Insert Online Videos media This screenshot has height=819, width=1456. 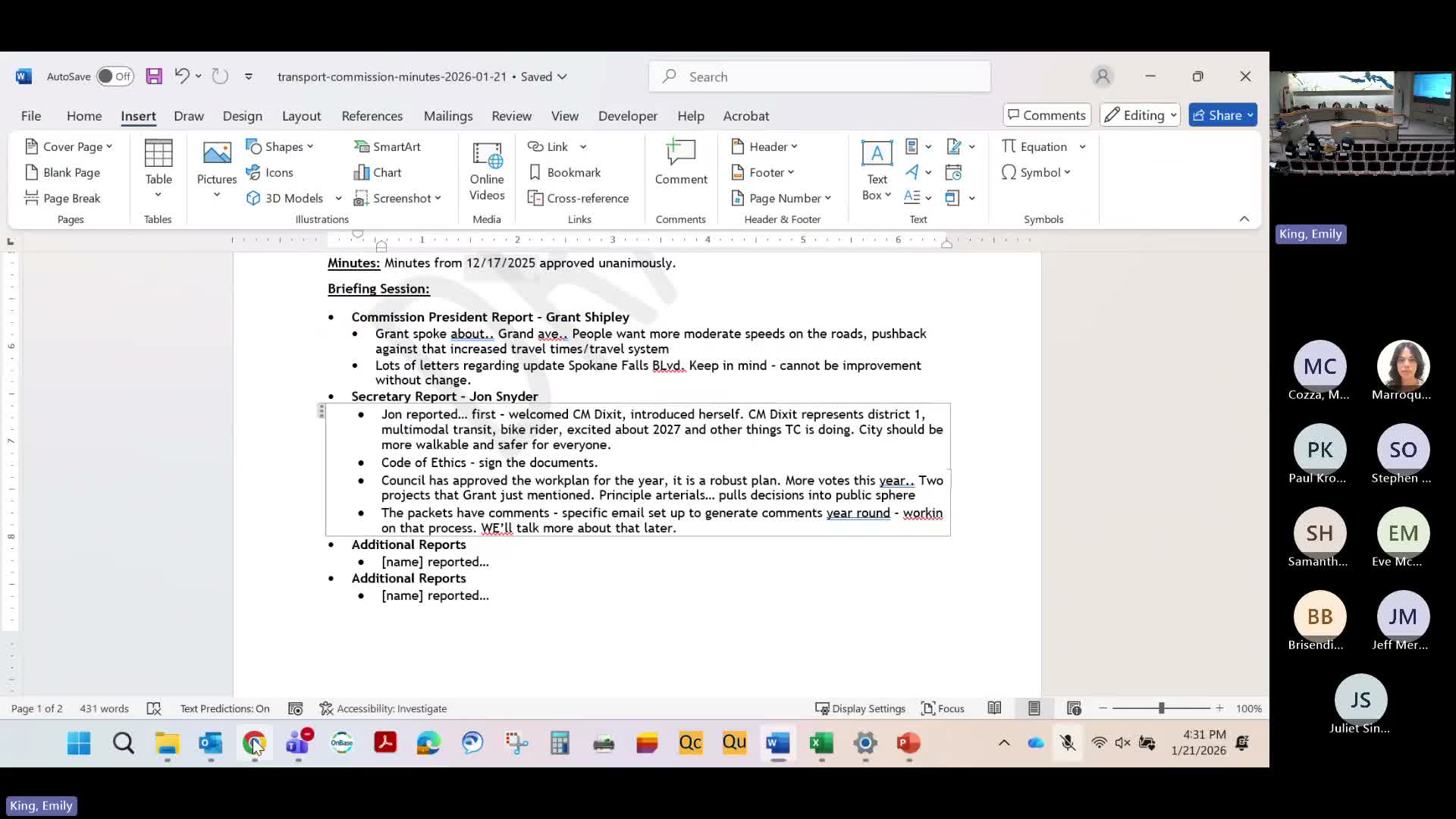pyautogui.click(x=487, y=171)
